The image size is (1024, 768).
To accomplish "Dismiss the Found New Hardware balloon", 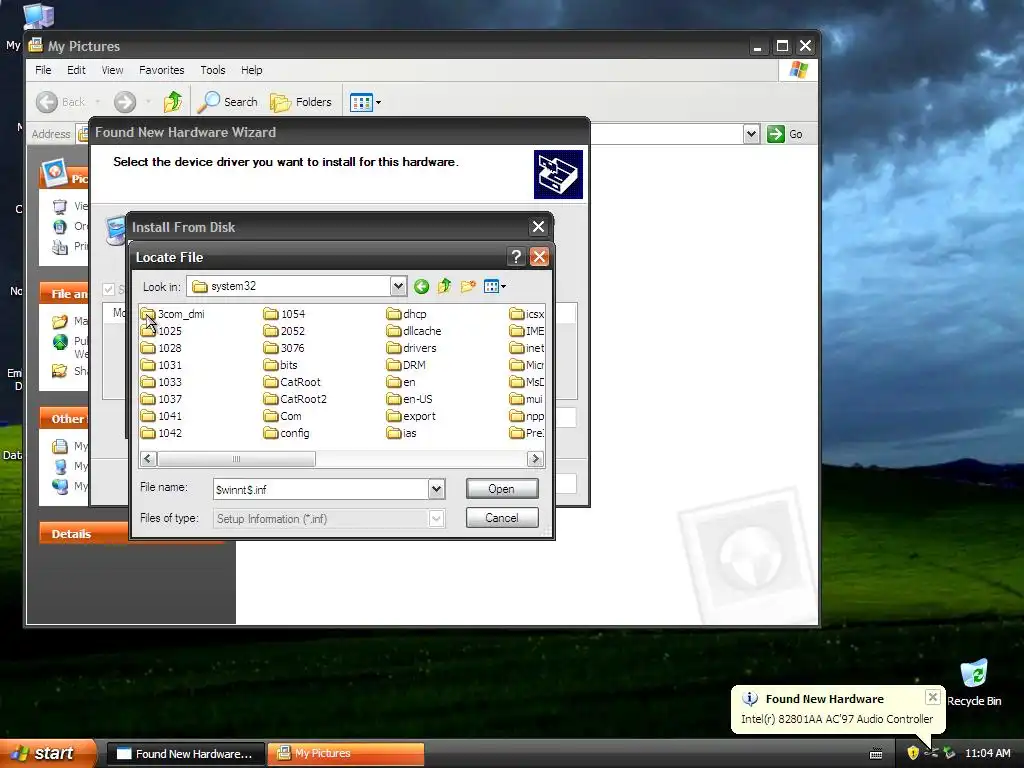I will pos(933,697).
